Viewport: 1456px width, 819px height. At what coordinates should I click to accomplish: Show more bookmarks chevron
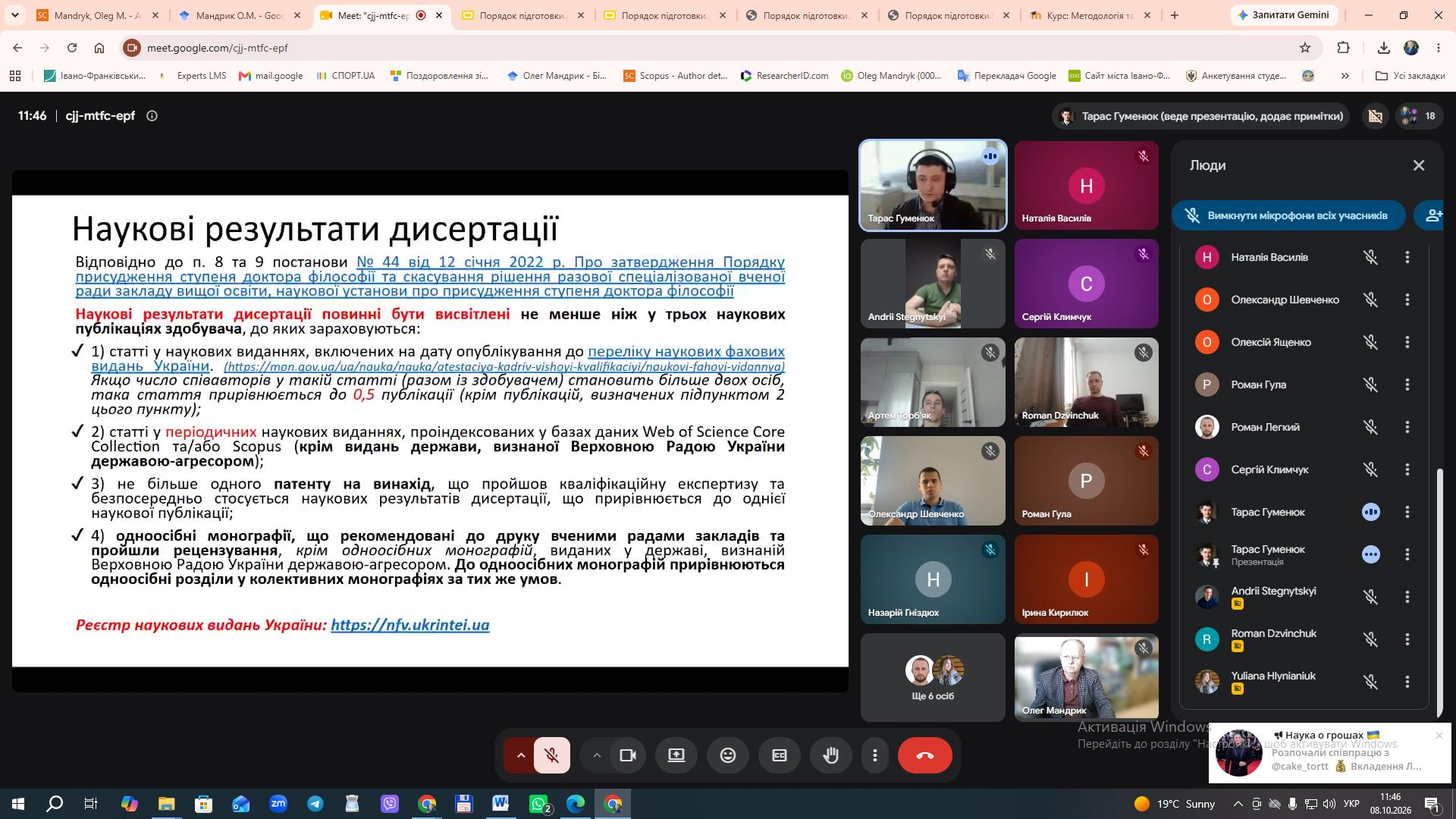[1345, 76]
